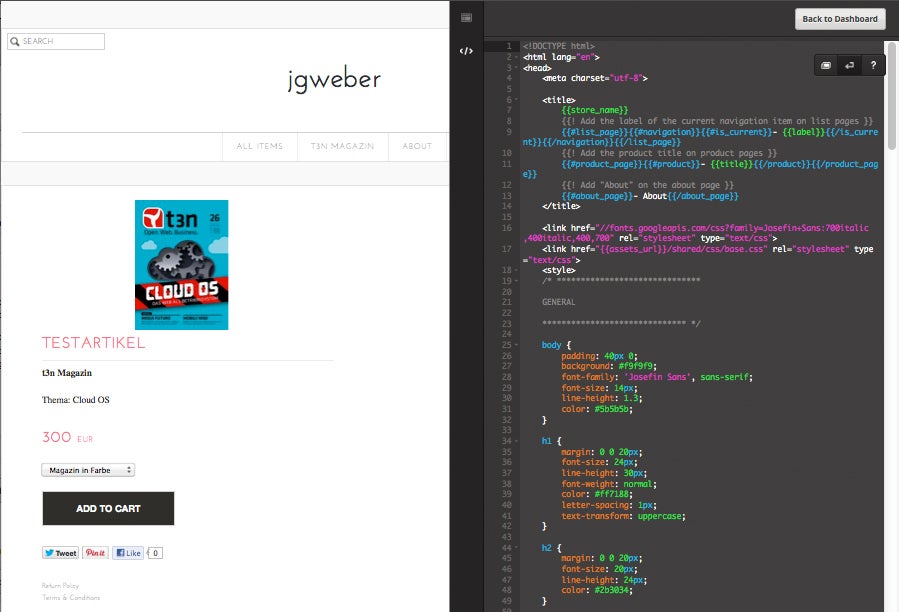The image size is (899, 612).
Task: Click the color: #ff7188 declaration
Action: 597,494
